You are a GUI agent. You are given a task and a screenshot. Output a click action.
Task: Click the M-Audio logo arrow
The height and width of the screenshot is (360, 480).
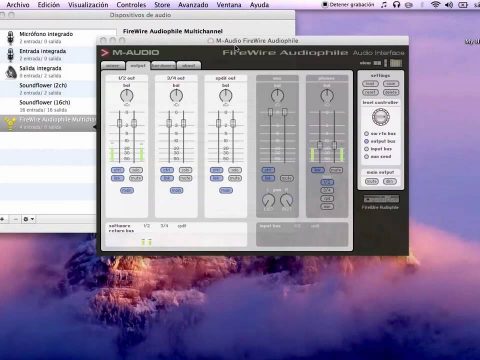point(105,53)
